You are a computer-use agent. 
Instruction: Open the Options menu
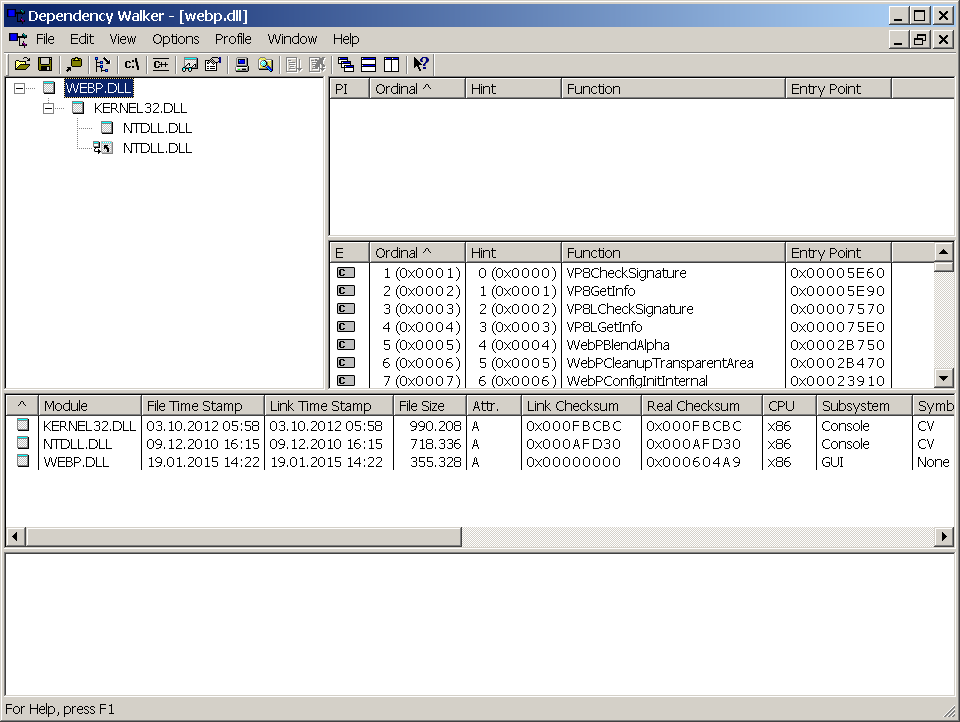point(176,39)
